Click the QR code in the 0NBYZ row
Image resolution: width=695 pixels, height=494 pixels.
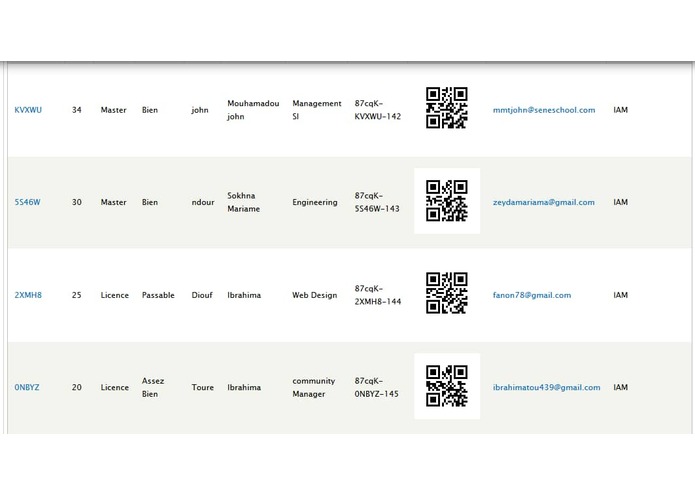[x=447, y=385]
